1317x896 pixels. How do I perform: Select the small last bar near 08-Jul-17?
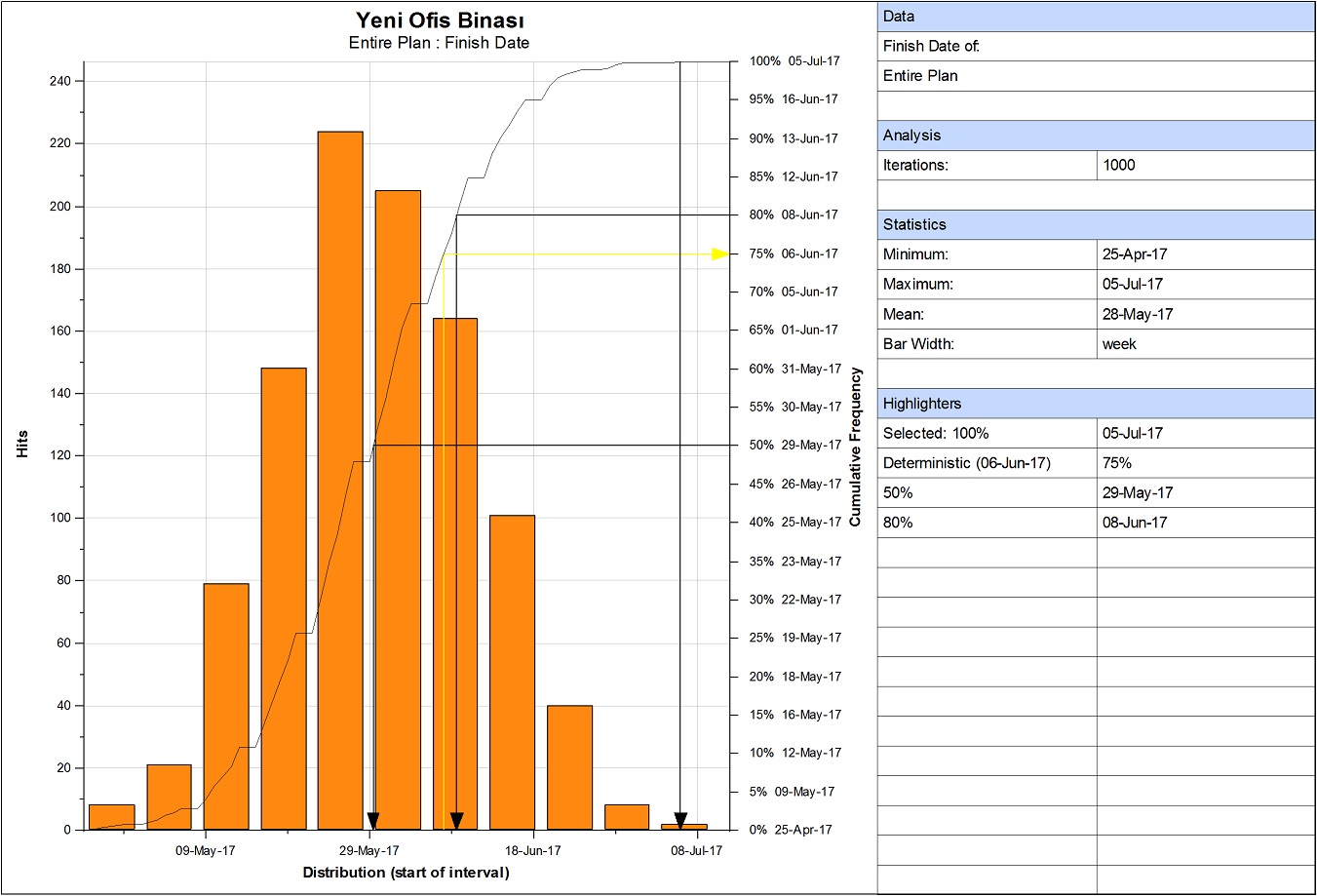click(x=683, y=827)
